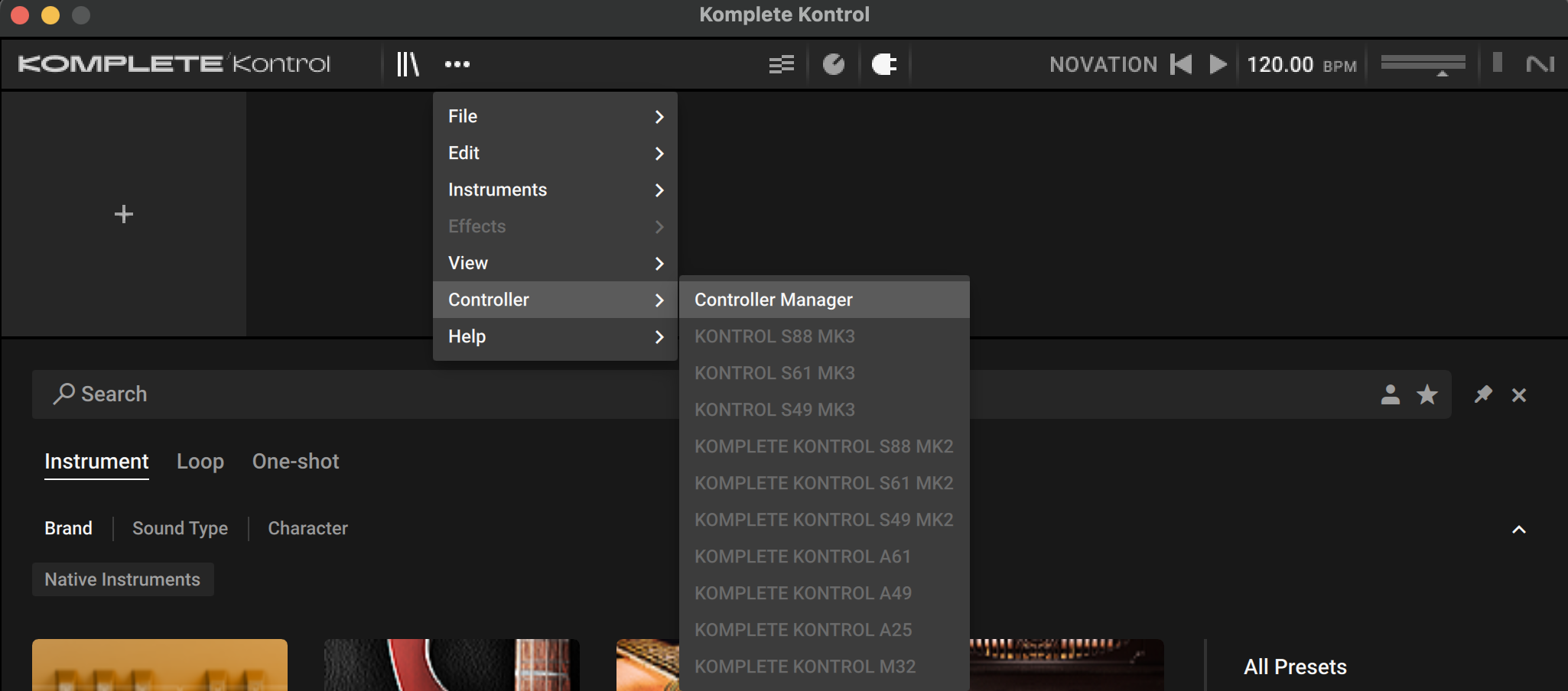Click the Native Instruments brand tag

tap(122, 579)
